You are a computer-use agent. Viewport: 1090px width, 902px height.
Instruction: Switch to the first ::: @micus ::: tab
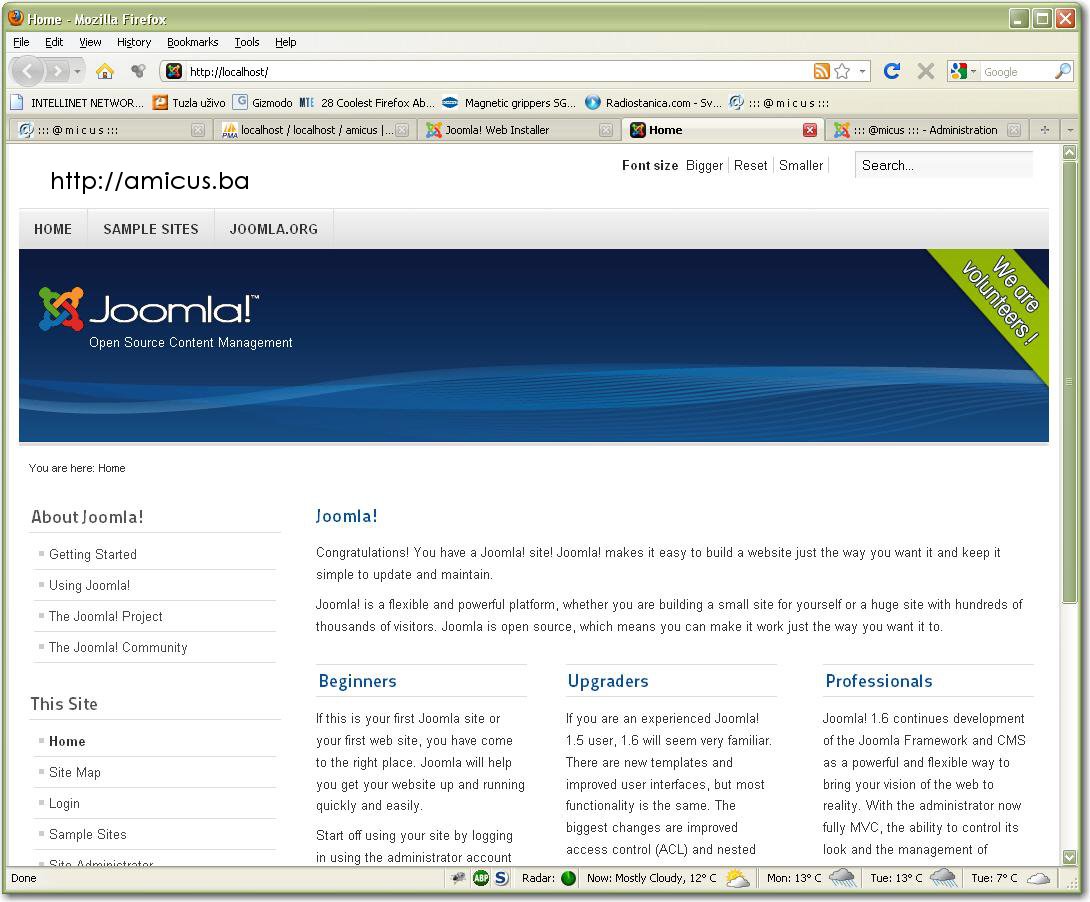111,130
